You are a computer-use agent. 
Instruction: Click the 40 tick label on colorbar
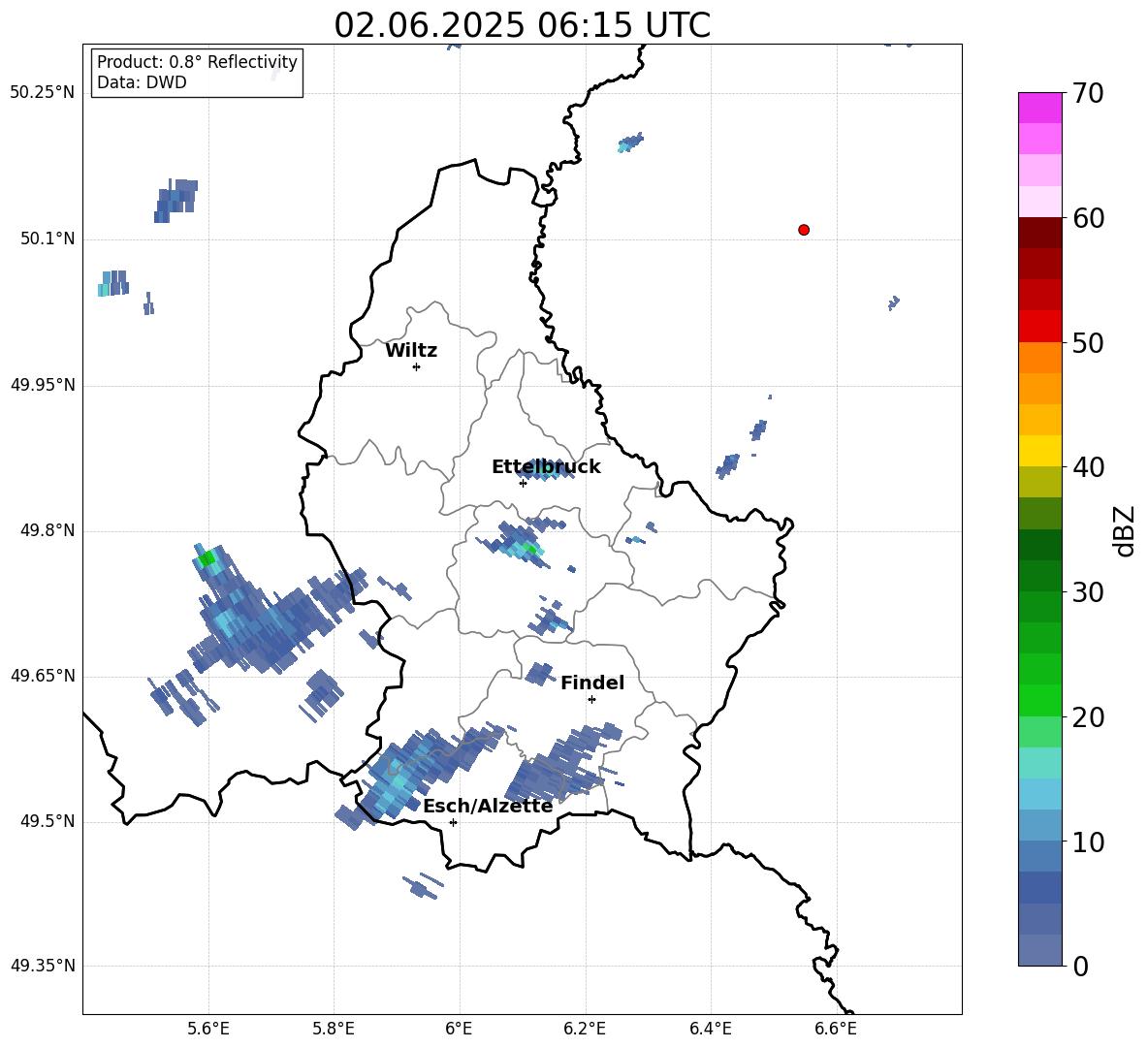tap(1088, 467)
